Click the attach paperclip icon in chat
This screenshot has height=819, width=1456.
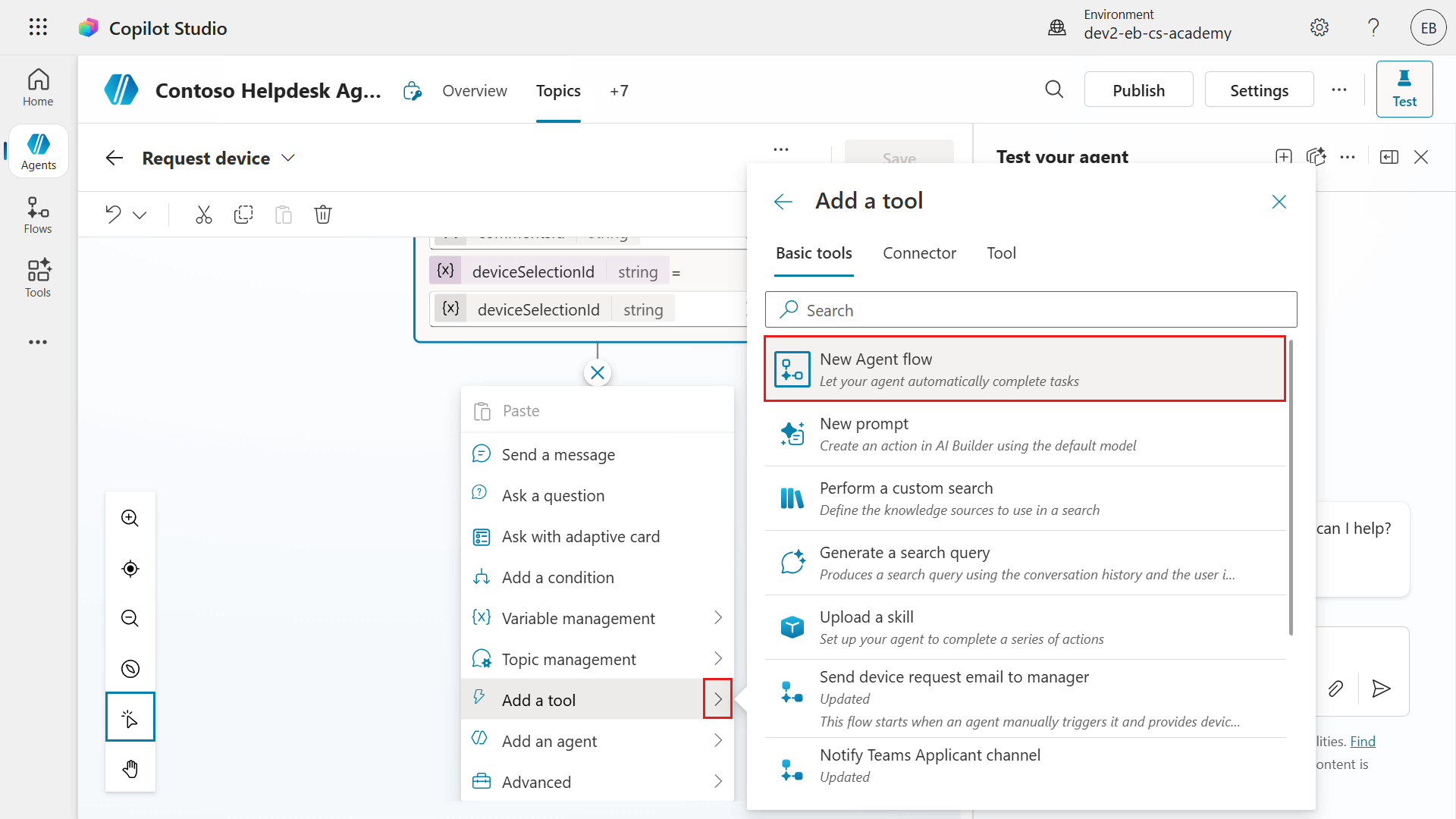pos(1335,688)
